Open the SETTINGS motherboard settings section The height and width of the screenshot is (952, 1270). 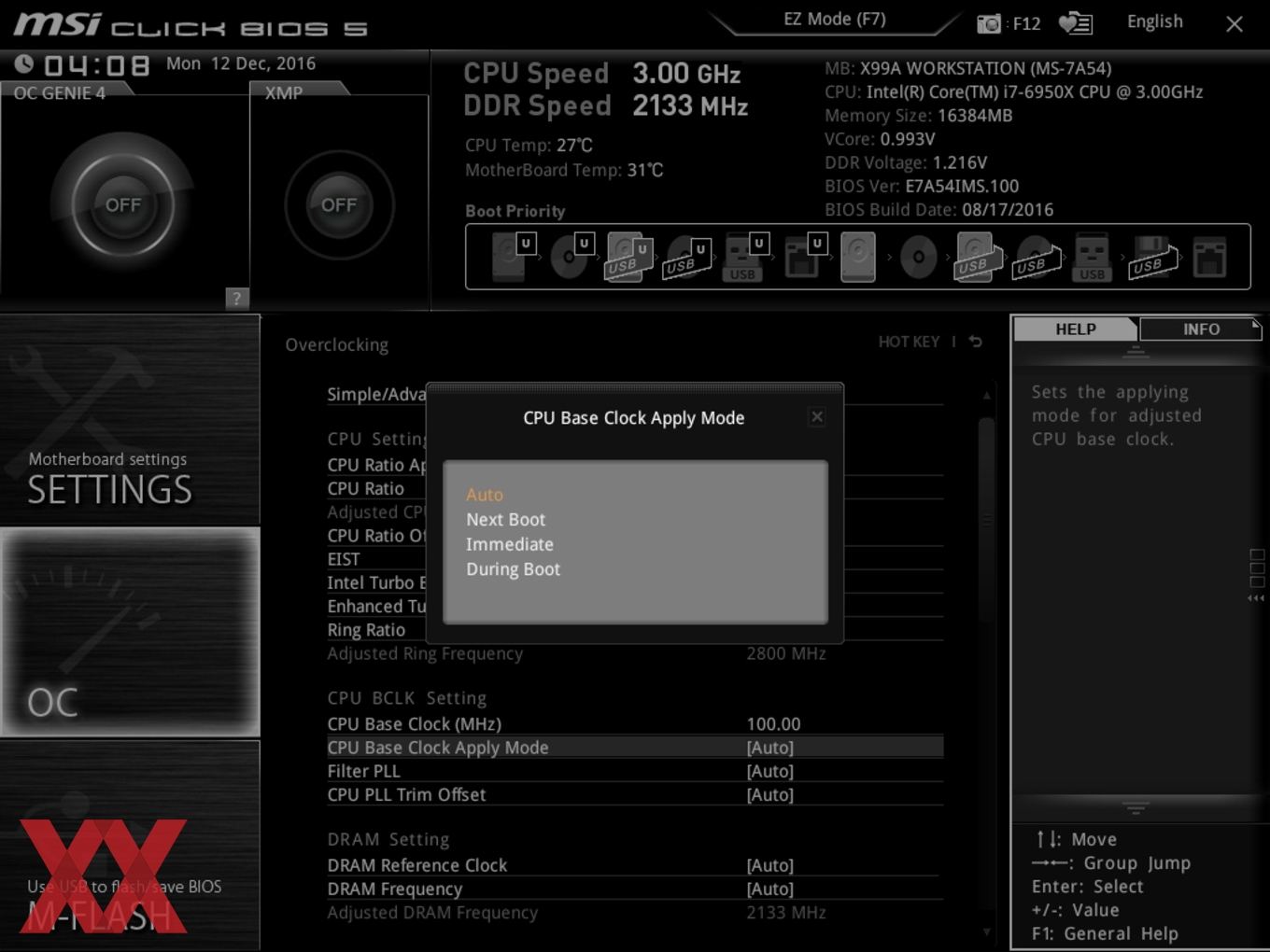pos(130,420)
